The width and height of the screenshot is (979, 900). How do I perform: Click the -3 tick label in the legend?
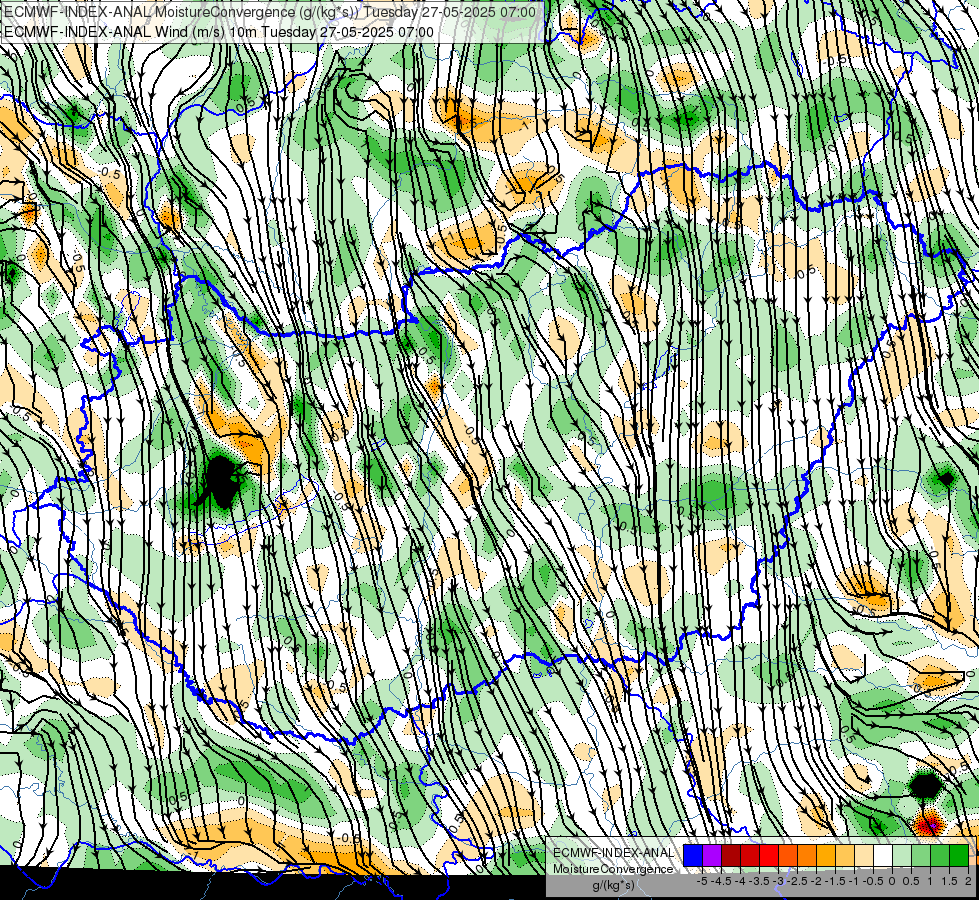779,881
